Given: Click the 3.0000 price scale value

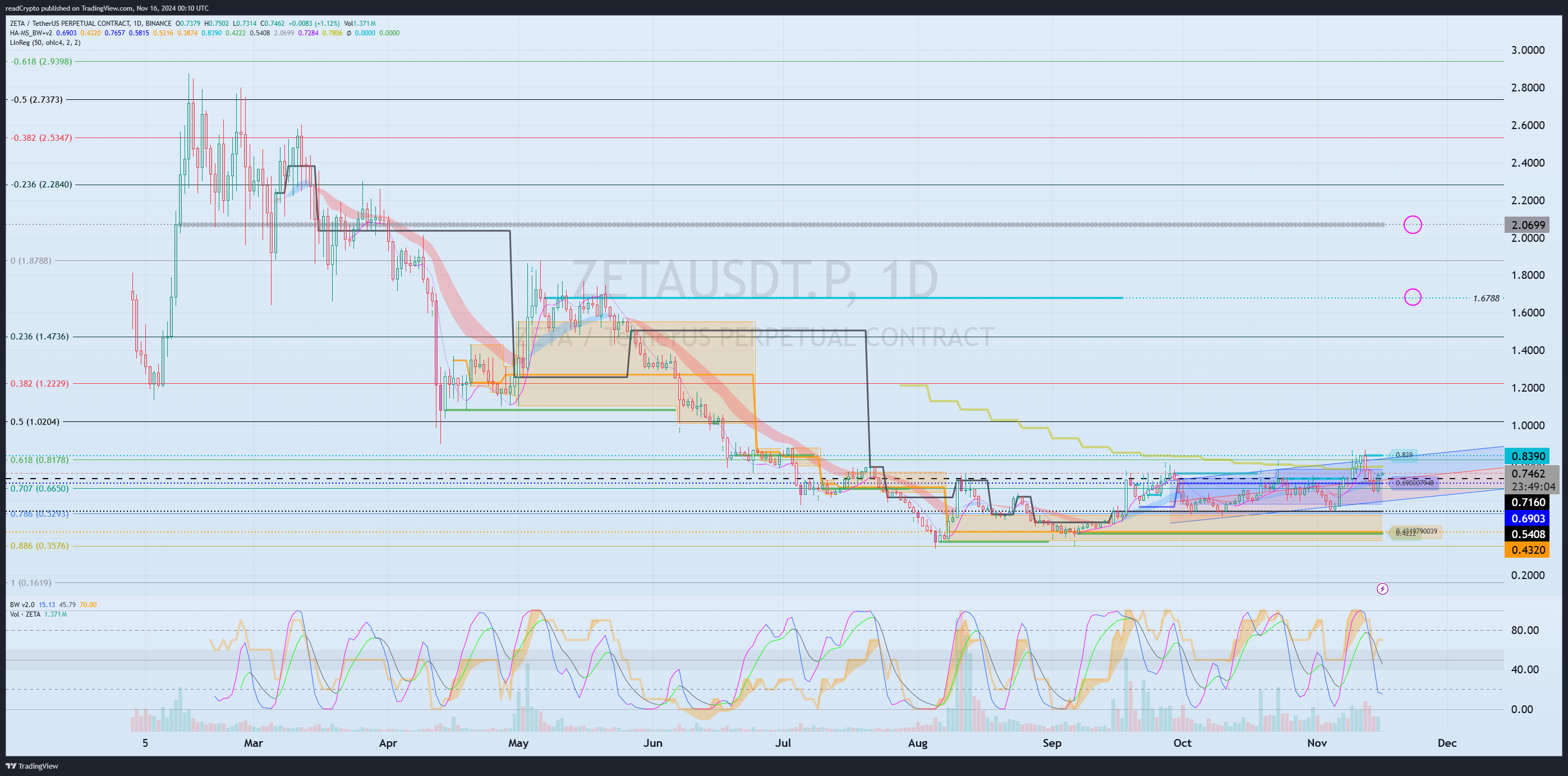Looking at the screenshot, I should pos(1528,50).
